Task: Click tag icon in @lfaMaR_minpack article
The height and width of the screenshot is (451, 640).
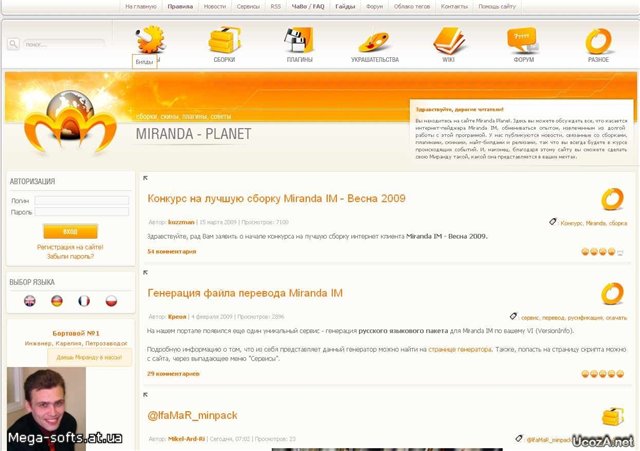Action: click(x=519, y=438)
